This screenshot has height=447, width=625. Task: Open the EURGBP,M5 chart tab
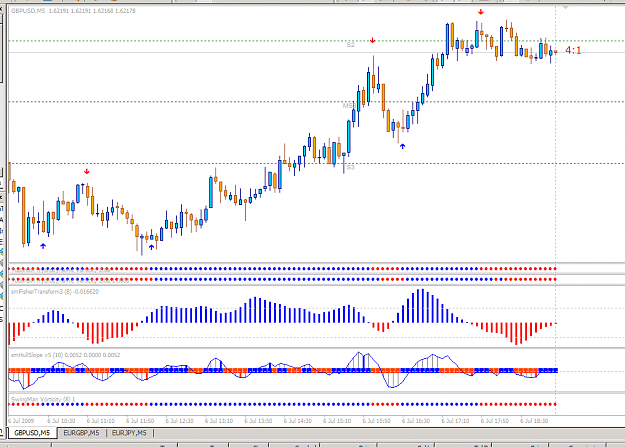81,433
